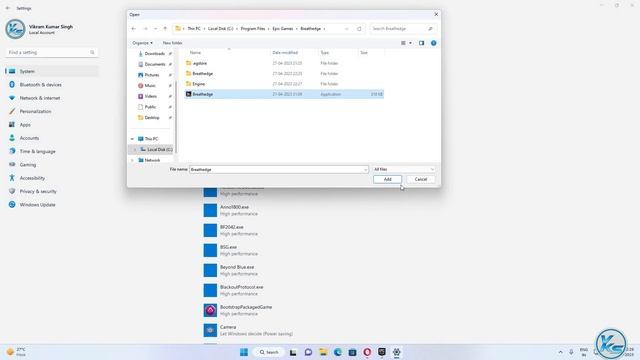Click the New folder button
Image resolution: width=640 pixels, height=360 pixels.
tap(172, 43)
